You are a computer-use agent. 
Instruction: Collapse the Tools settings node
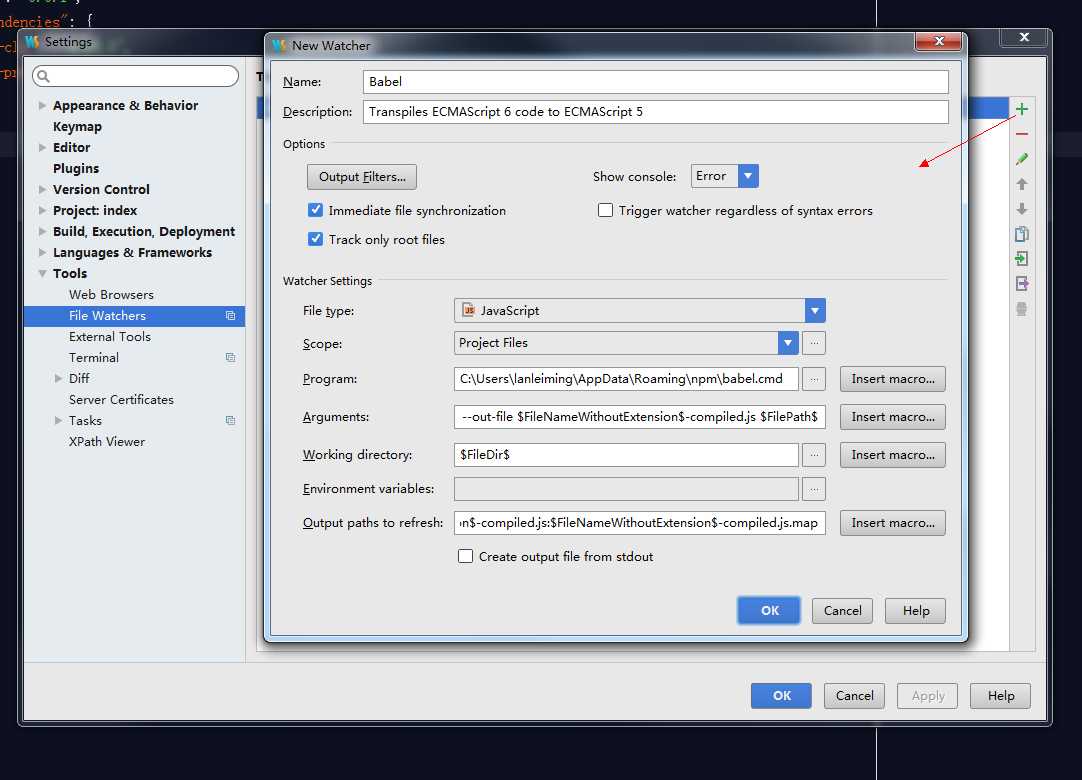point(42,273)
